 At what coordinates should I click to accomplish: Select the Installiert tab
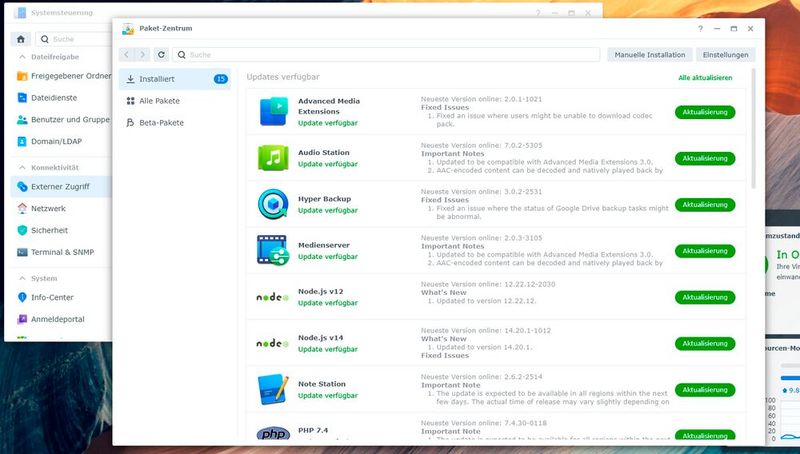[175, 79]
